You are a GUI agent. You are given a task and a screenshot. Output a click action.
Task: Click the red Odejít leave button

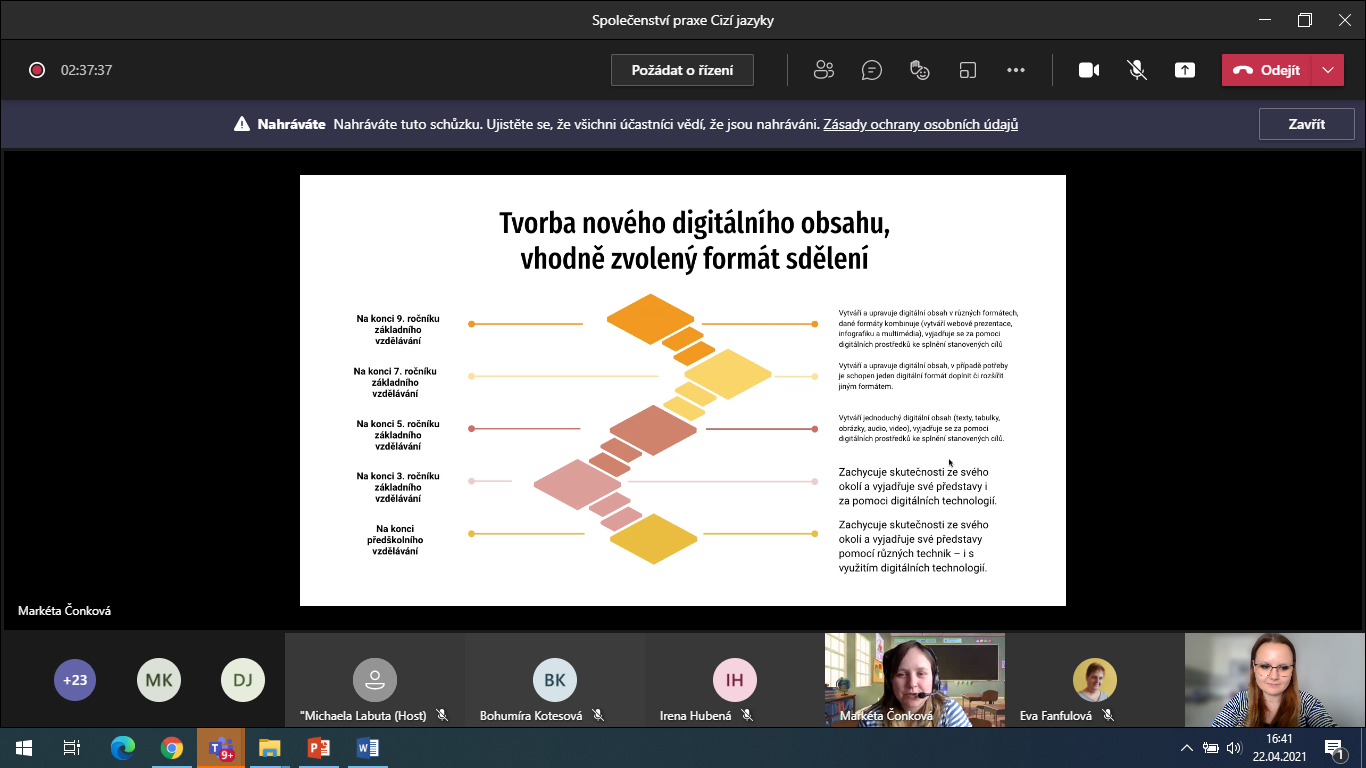[1266, 70]
